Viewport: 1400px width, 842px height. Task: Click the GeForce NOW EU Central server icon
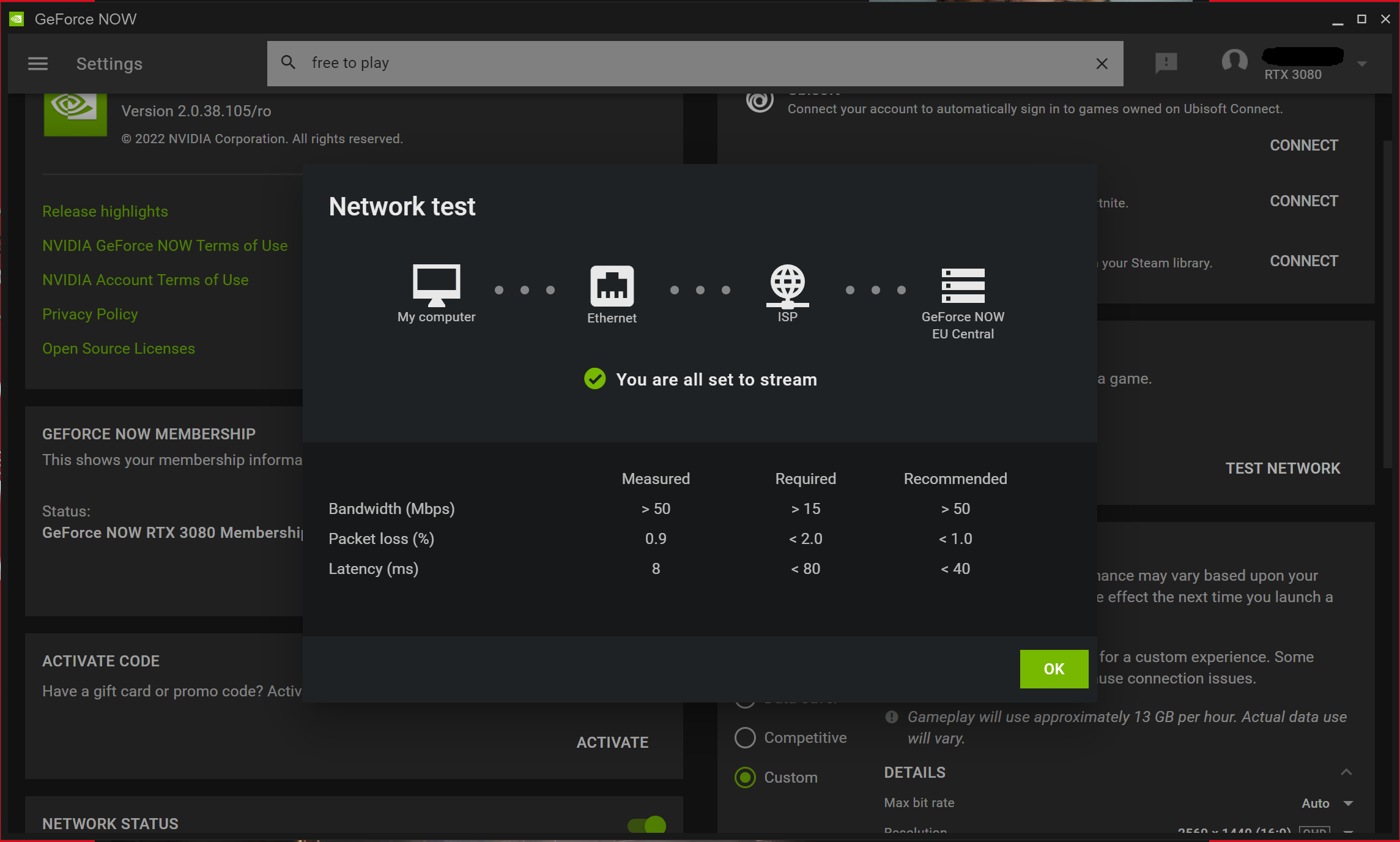[963, 286]
